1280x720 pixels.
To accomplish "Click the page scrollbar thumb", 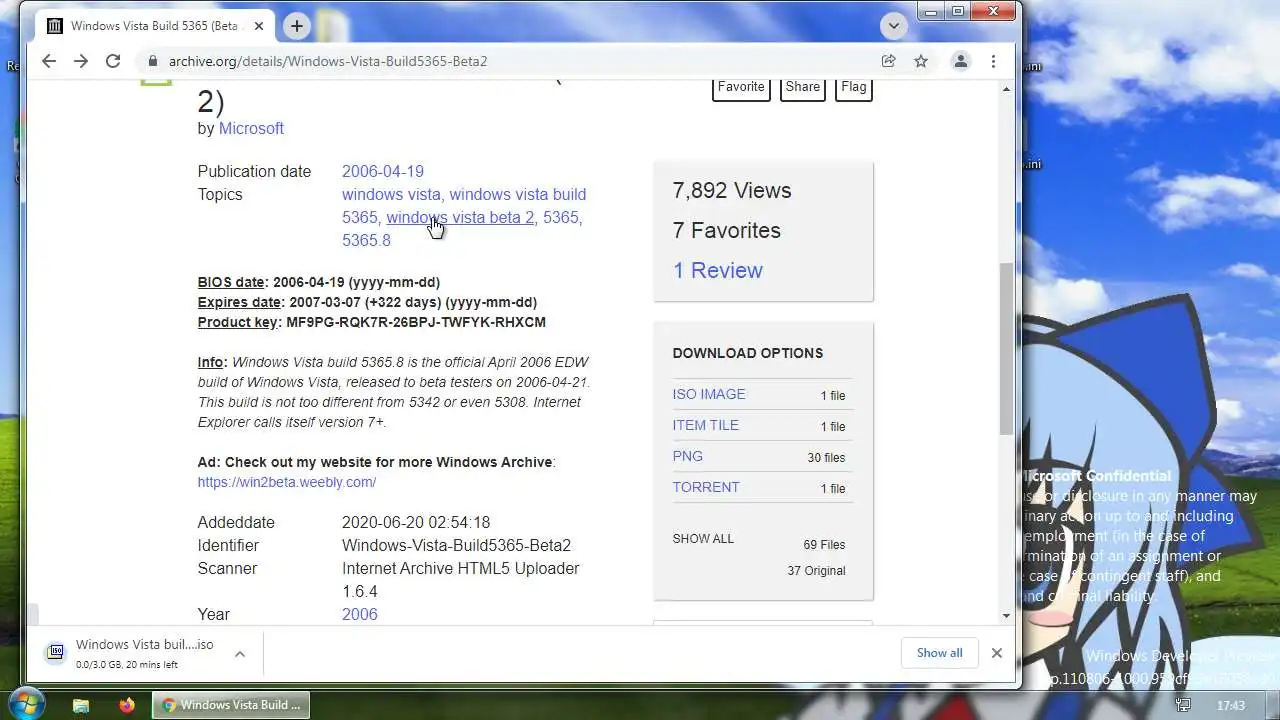I will (x=1006, y=348).
